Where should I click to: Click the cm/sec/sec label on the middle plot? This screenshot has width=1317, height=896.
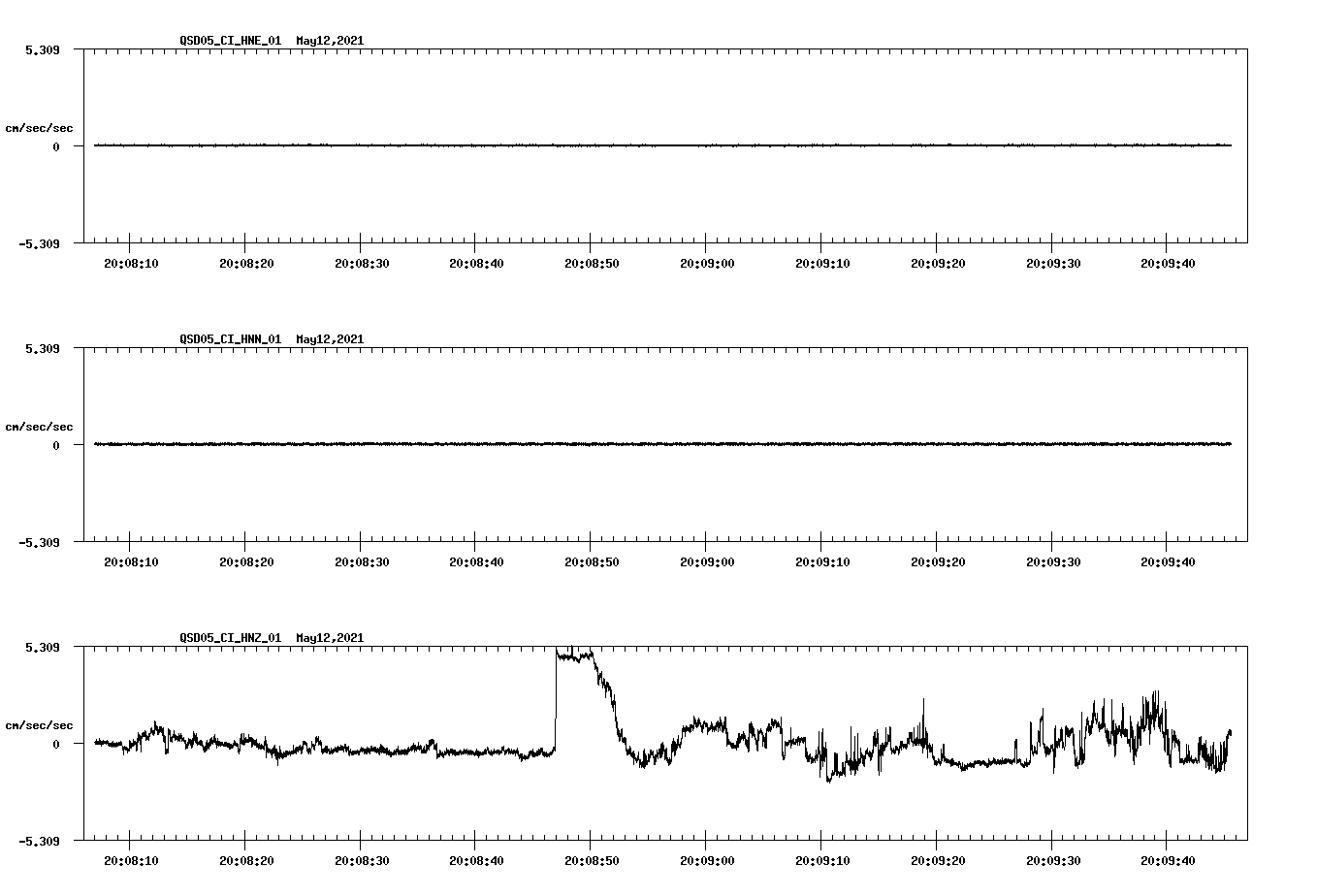[x=39, y=426]
